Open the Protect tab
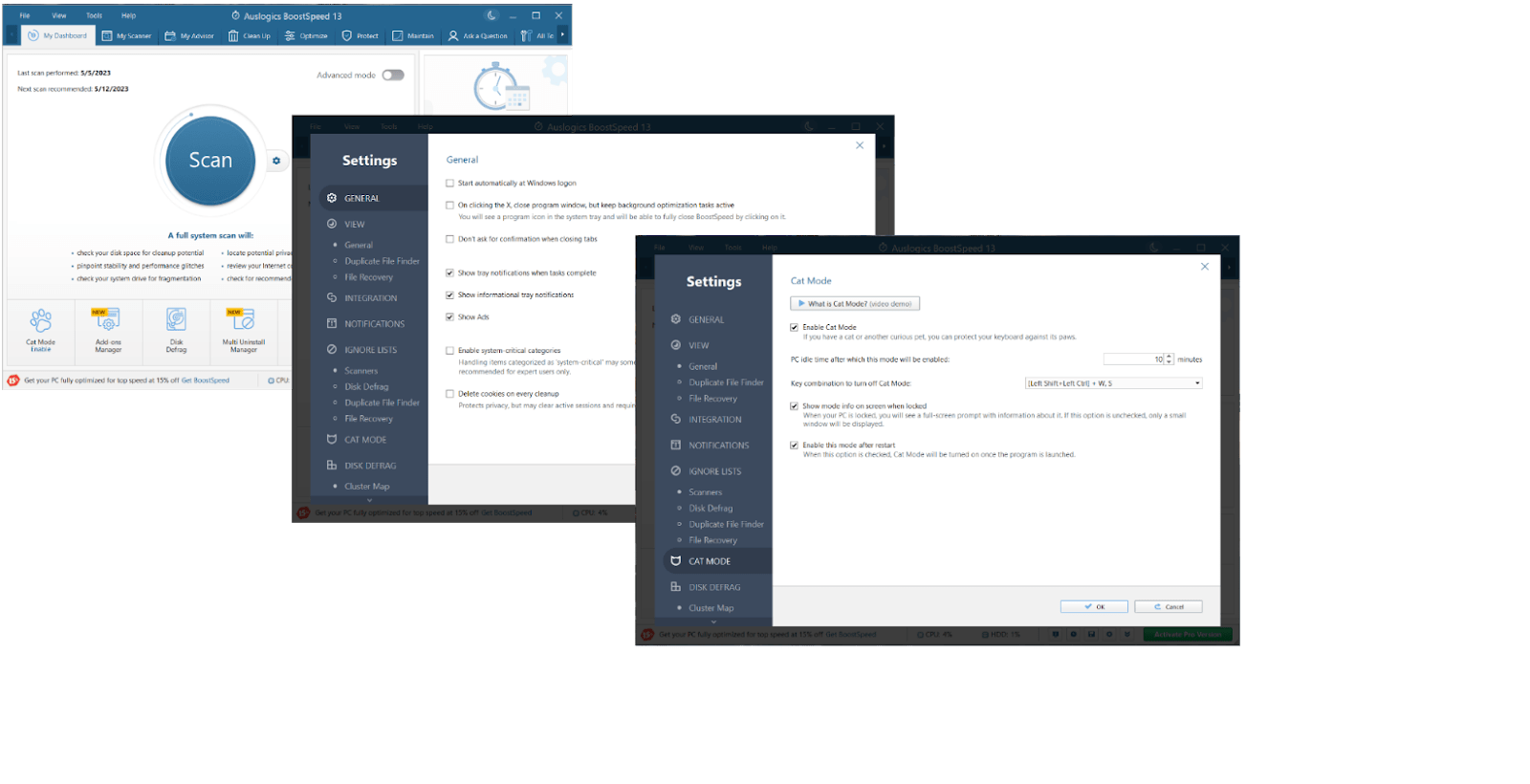The height and width of the screenshot is (784, 1530). pyautogui.click(x=361, y=35)
